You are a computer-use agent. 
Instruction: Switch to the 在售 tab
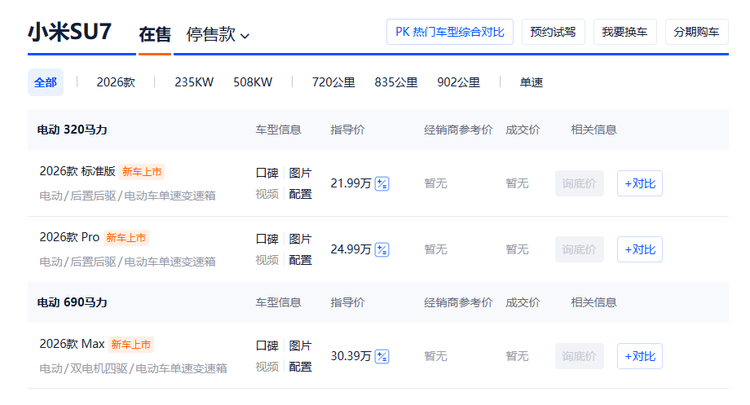point(154,35)
